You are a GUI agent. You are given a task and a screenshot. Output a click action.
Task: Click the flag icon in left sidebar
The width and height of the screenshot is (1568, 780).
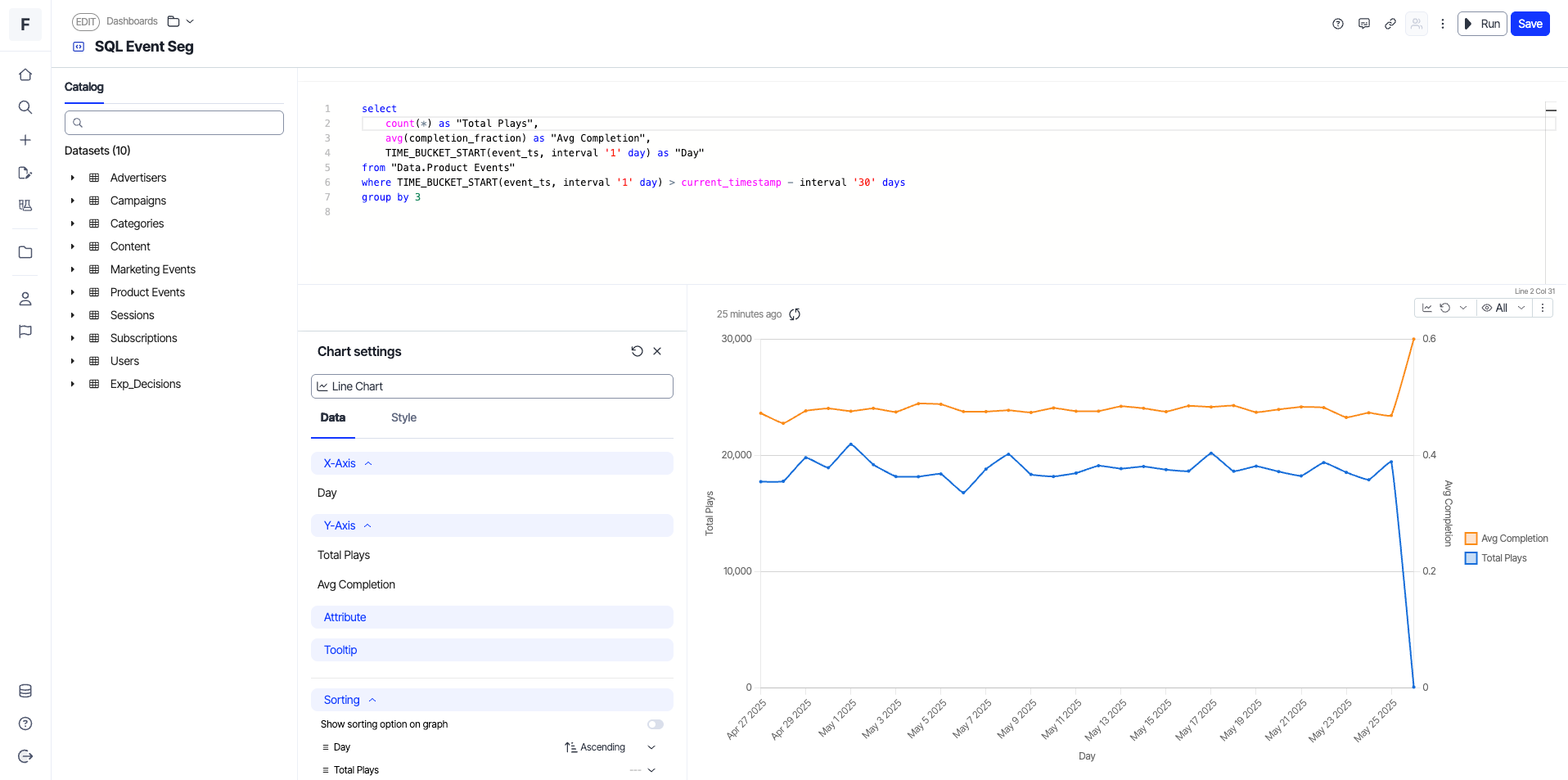tap(25, 331)
